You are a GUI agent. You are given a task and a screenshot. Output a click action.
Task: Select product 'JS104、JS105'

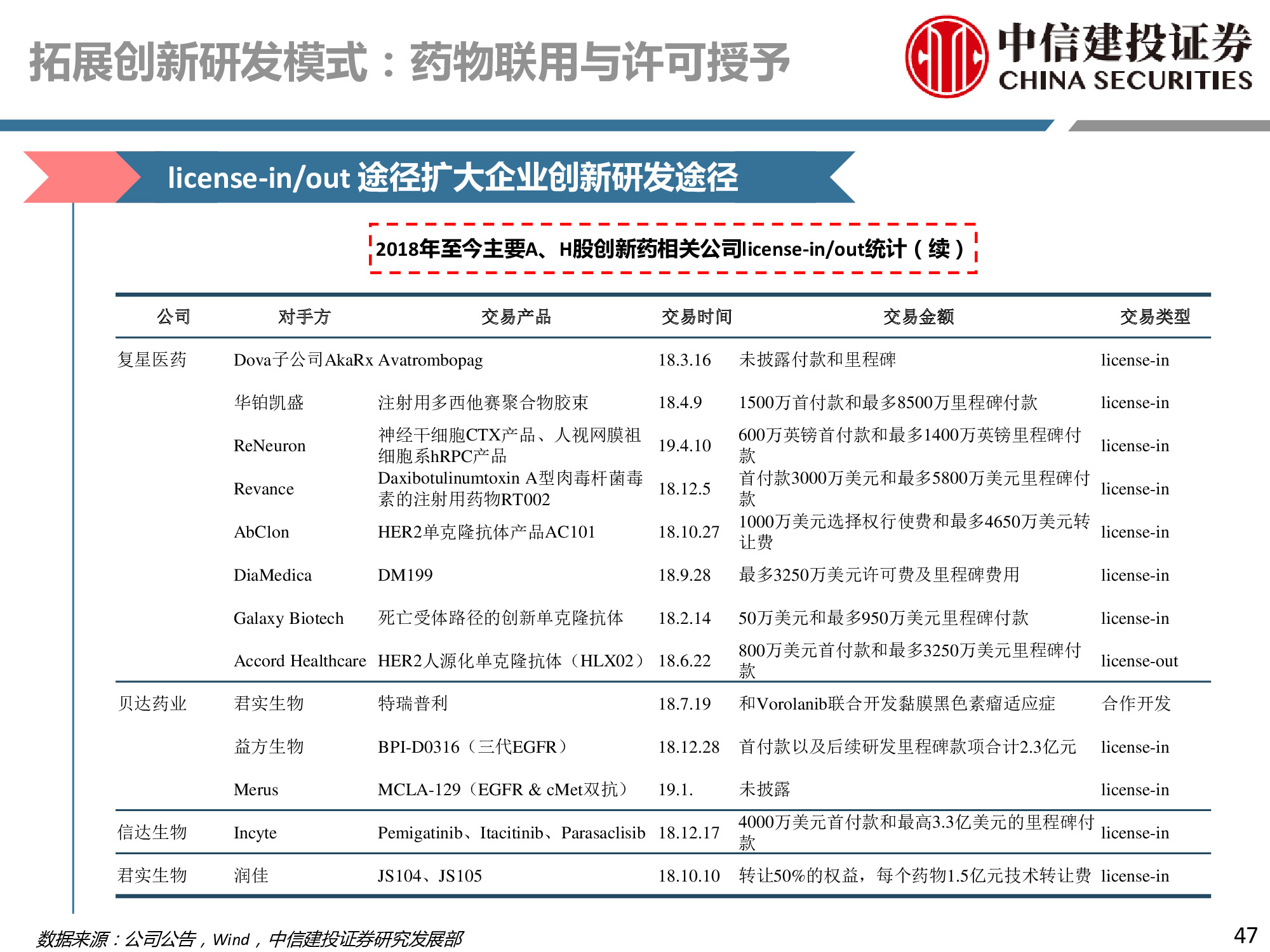point(430,876)
